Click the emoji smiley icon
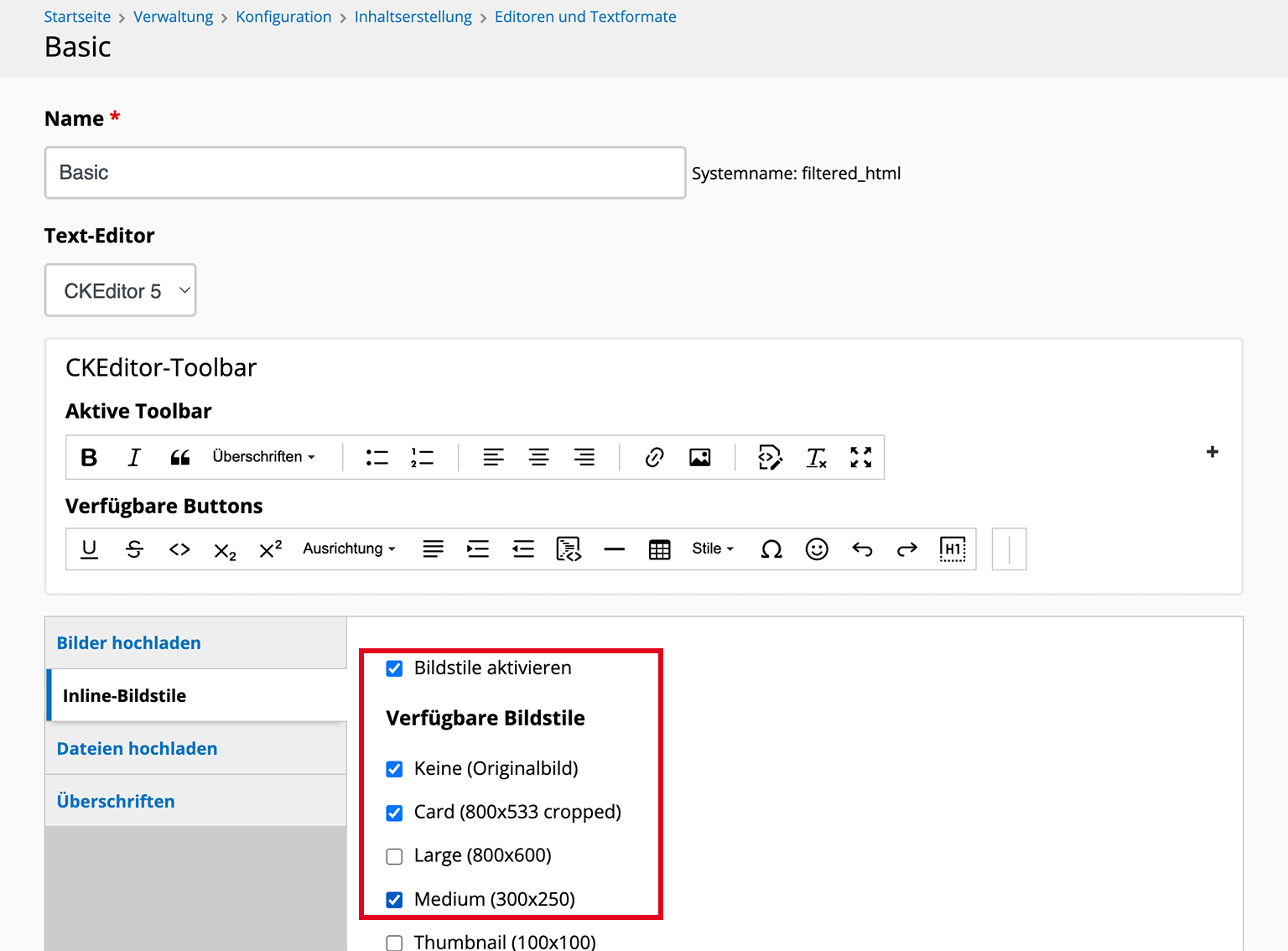The image size is (1288, 951). [817, 549]
